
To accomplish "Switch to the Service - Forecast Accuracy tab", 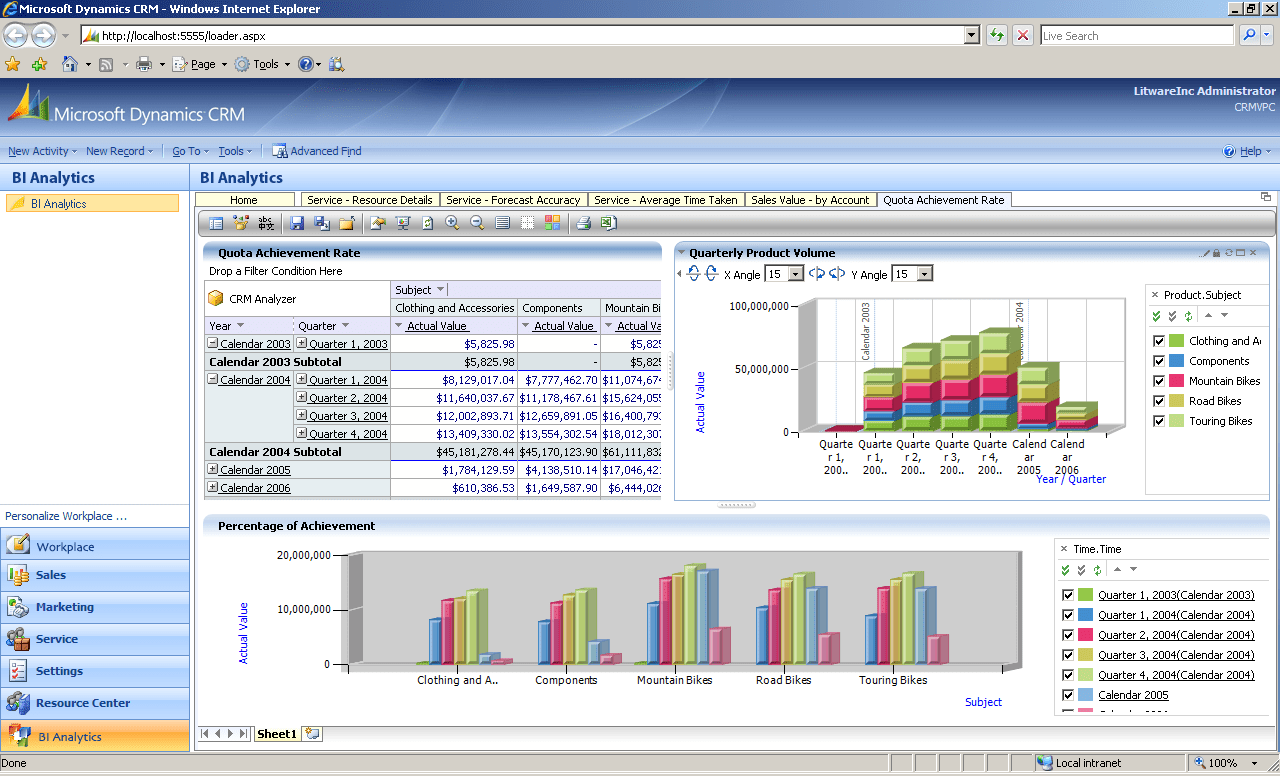I will tap(513, 199).
